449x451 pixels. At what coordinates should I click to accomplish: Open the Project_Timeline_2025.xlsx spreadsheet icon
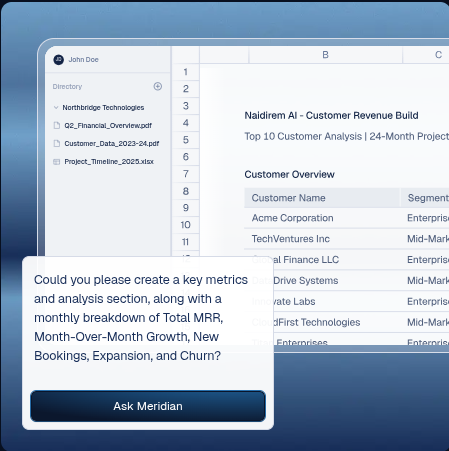pos(57,162)
